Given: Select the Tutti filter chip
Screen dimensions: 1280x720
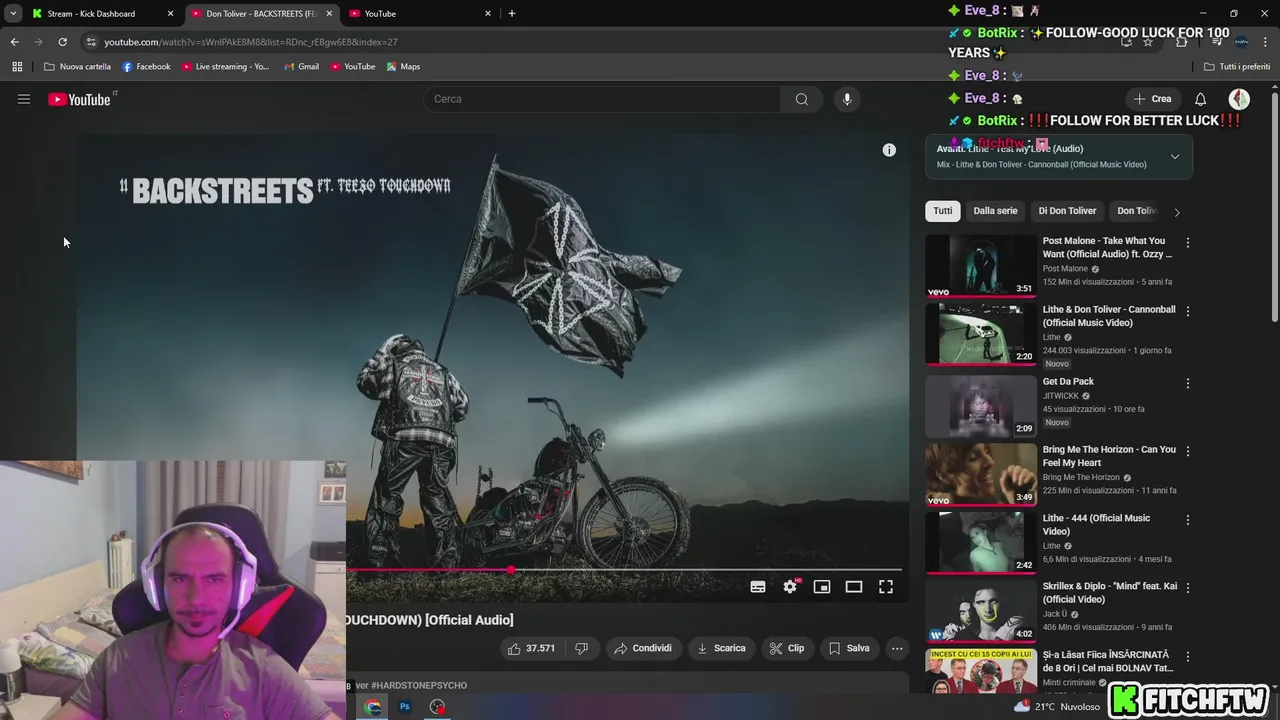Looking at the screenshot, I should tap(943, 211).
